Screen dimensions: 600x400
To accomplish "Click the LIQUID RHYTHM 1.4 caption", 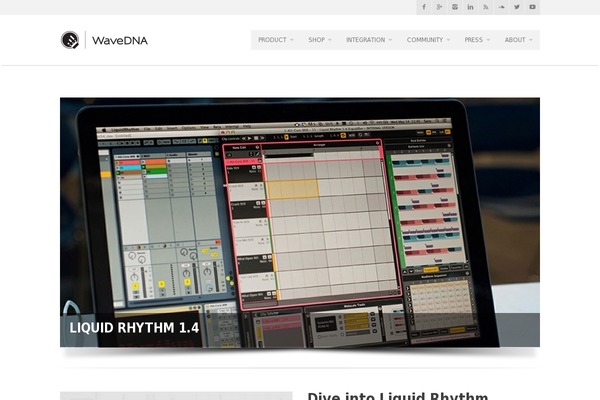I will tap(134, 328).
